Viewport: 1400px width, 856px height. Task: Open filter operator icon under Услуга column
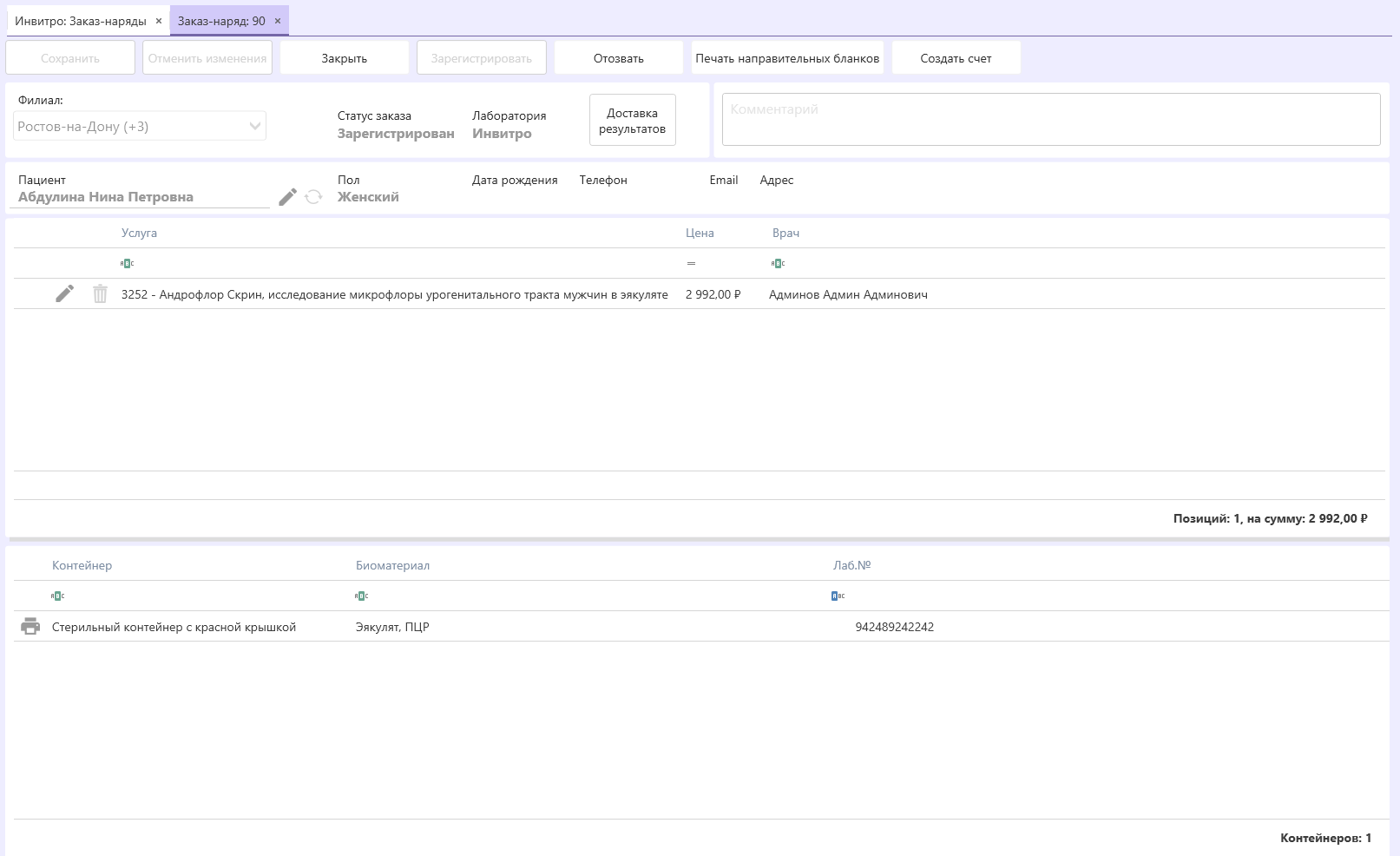point(127,263)
